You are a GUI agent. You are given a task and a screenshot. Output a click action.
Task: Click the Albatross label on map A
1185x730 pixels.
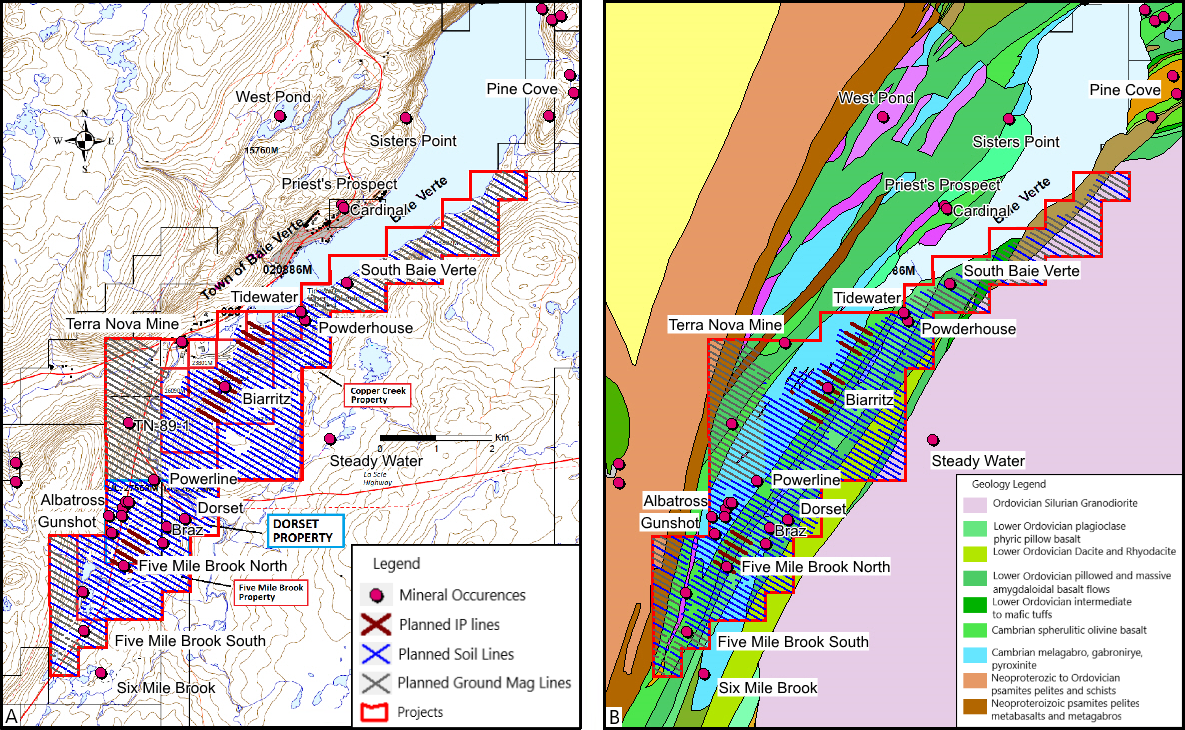click(73, 500)
